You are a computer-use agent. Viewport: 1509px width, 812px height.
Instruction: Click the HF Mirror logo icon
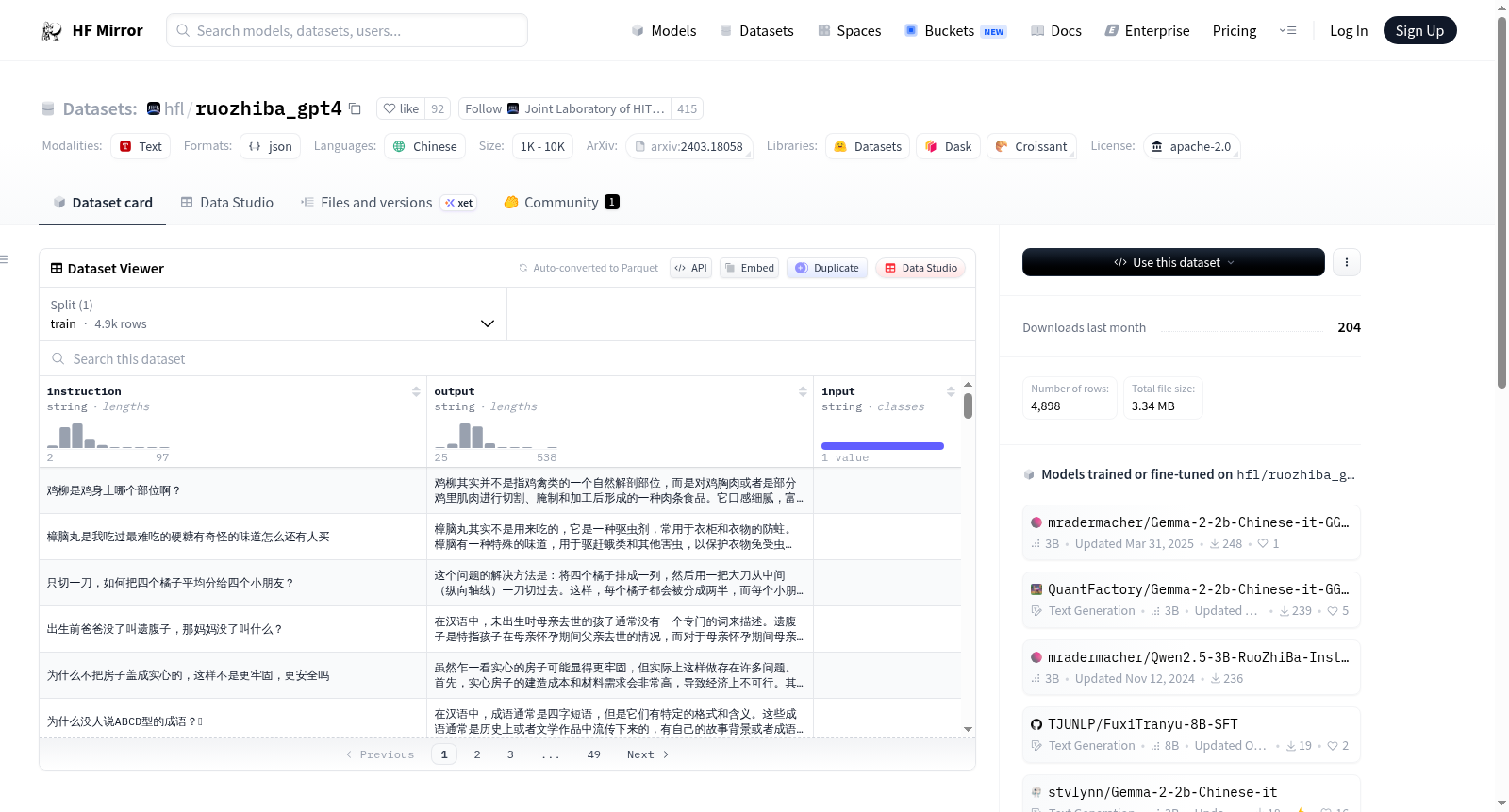(x=52, y=31)
